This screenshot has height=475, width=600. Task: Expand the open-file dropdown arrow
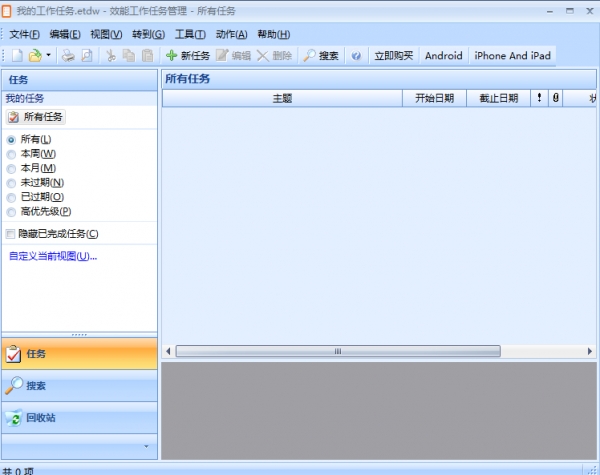49,55
